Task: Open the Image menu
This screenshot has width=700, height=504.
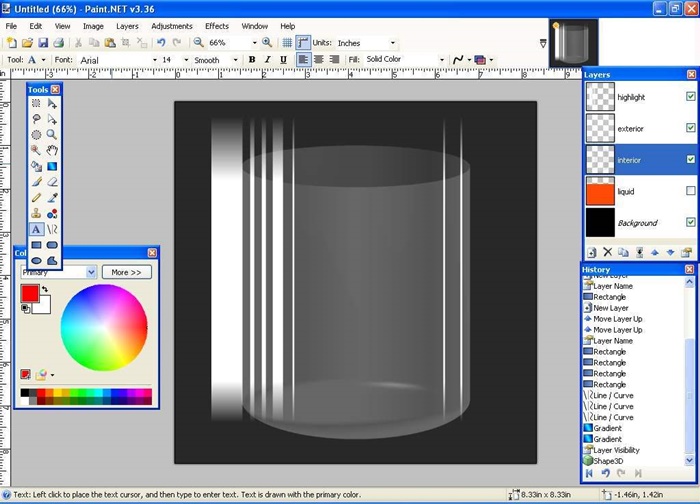Action: pos(93,26)
